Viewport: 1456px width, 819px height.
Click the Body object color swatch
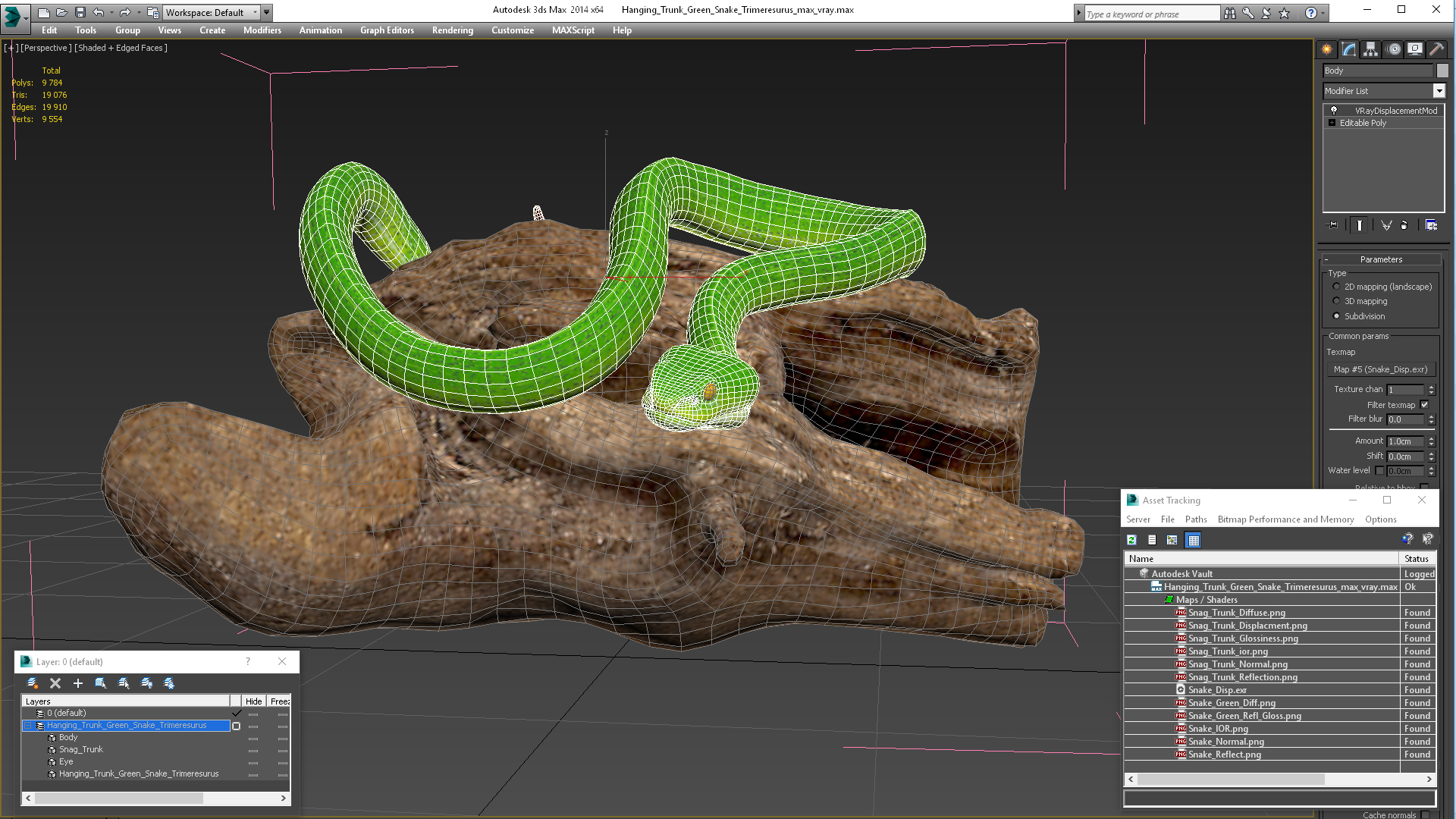pyautogui.click(x=1442, y=71)
